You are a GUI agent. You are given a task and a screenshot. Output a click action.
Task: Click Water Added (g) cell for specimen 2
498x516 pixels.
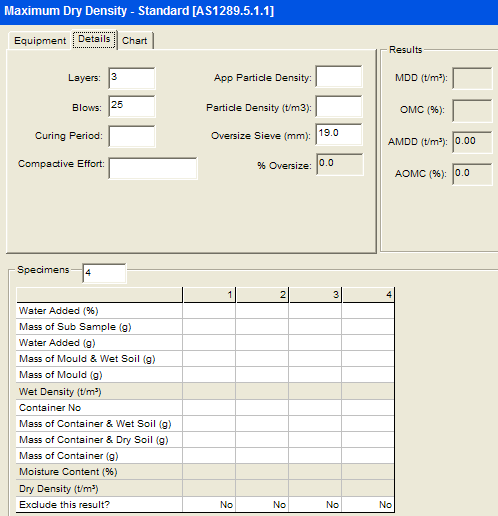tap(262, 343)
